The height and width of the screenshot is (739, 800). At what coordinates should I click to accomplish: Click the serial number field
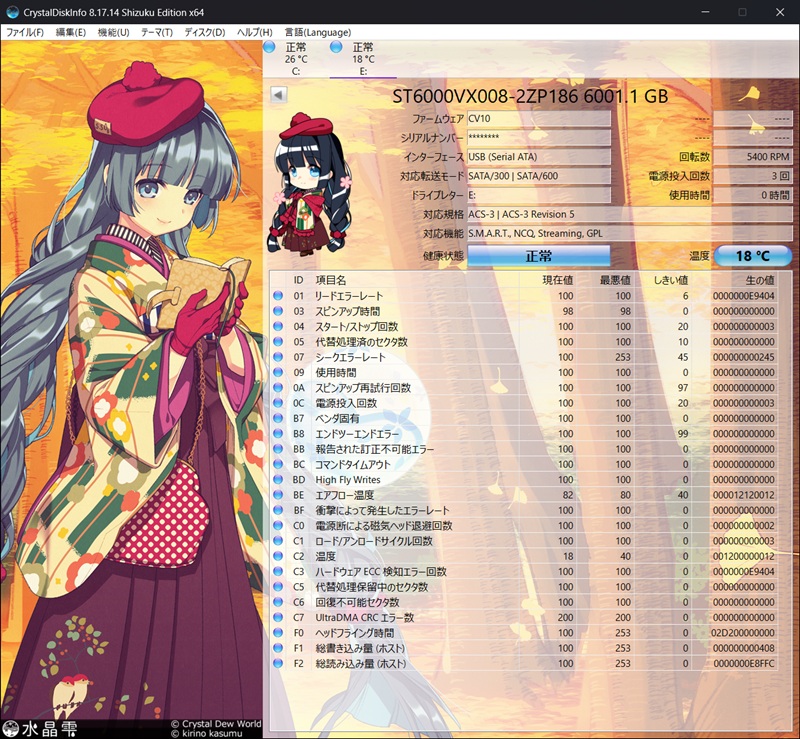(x=539, y=137)
